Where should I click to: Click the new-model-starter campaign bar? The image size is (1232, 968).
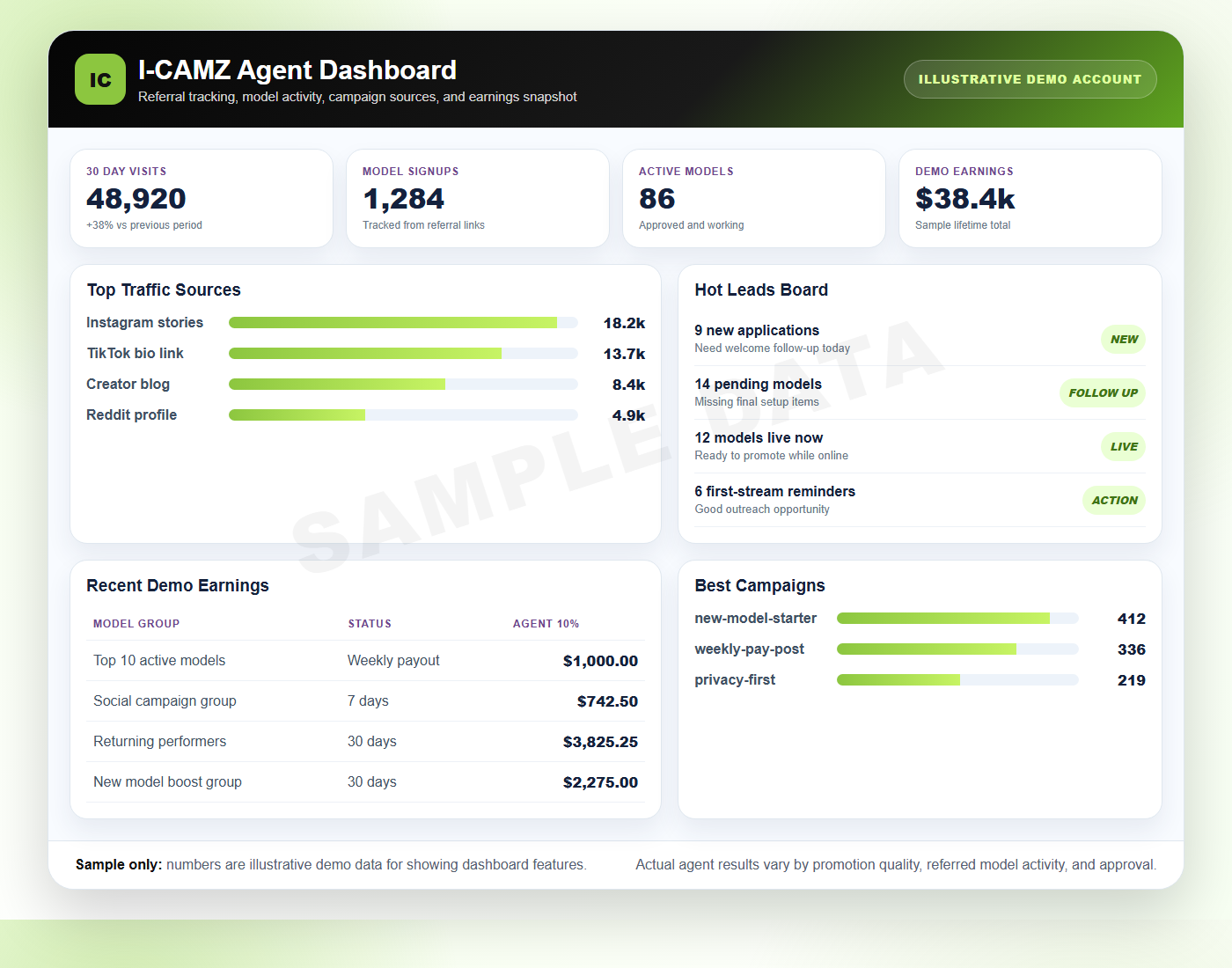click(957, 619)
